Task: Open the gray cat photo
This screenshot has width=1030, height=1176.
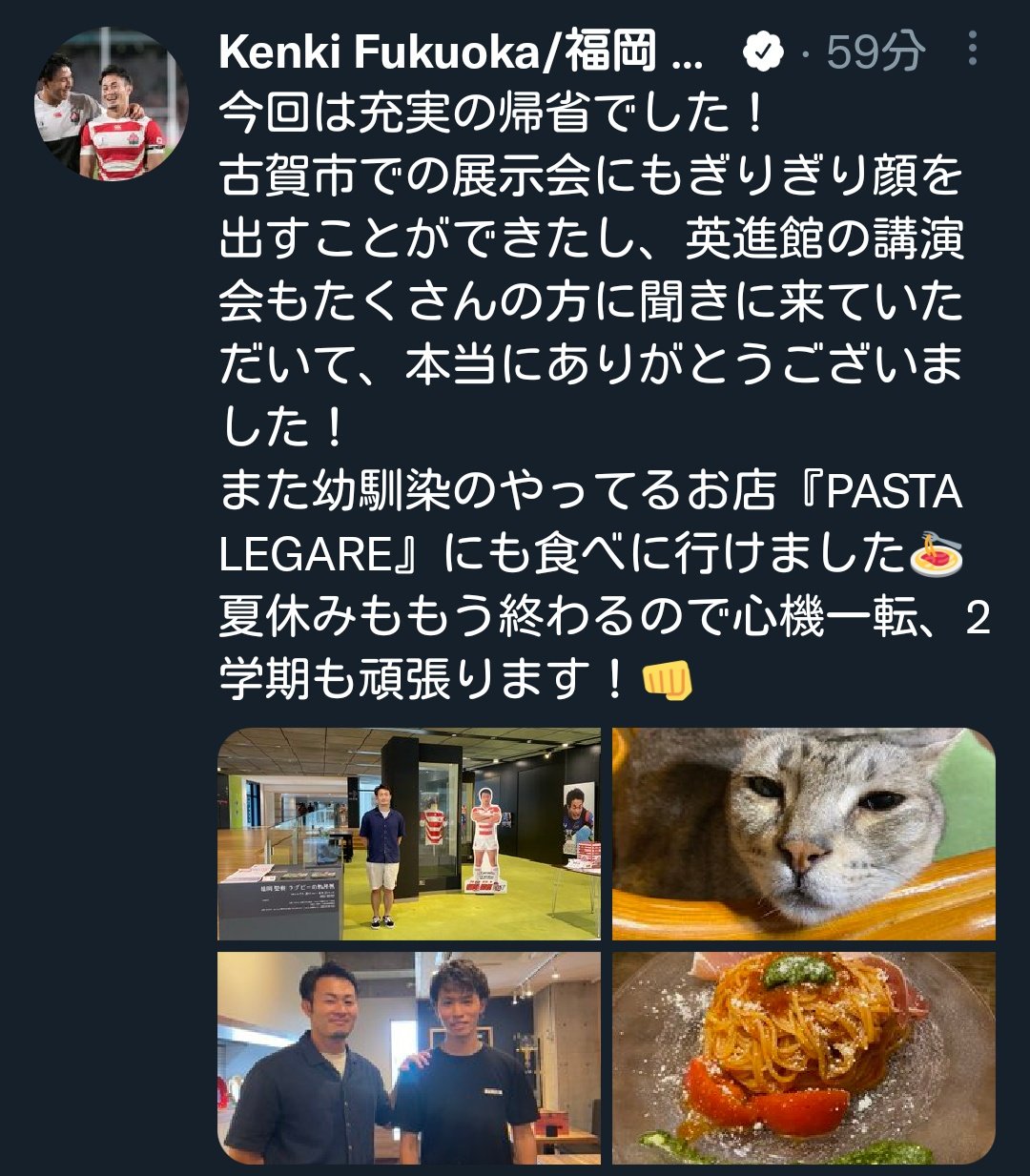Action: tap(804, 834)
